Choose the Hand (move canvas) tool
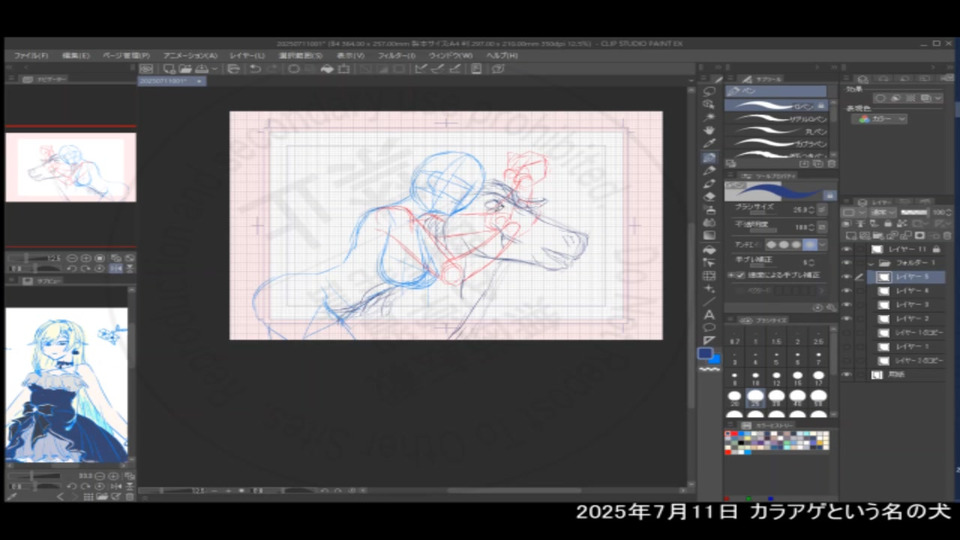 (x=709, y=130)
